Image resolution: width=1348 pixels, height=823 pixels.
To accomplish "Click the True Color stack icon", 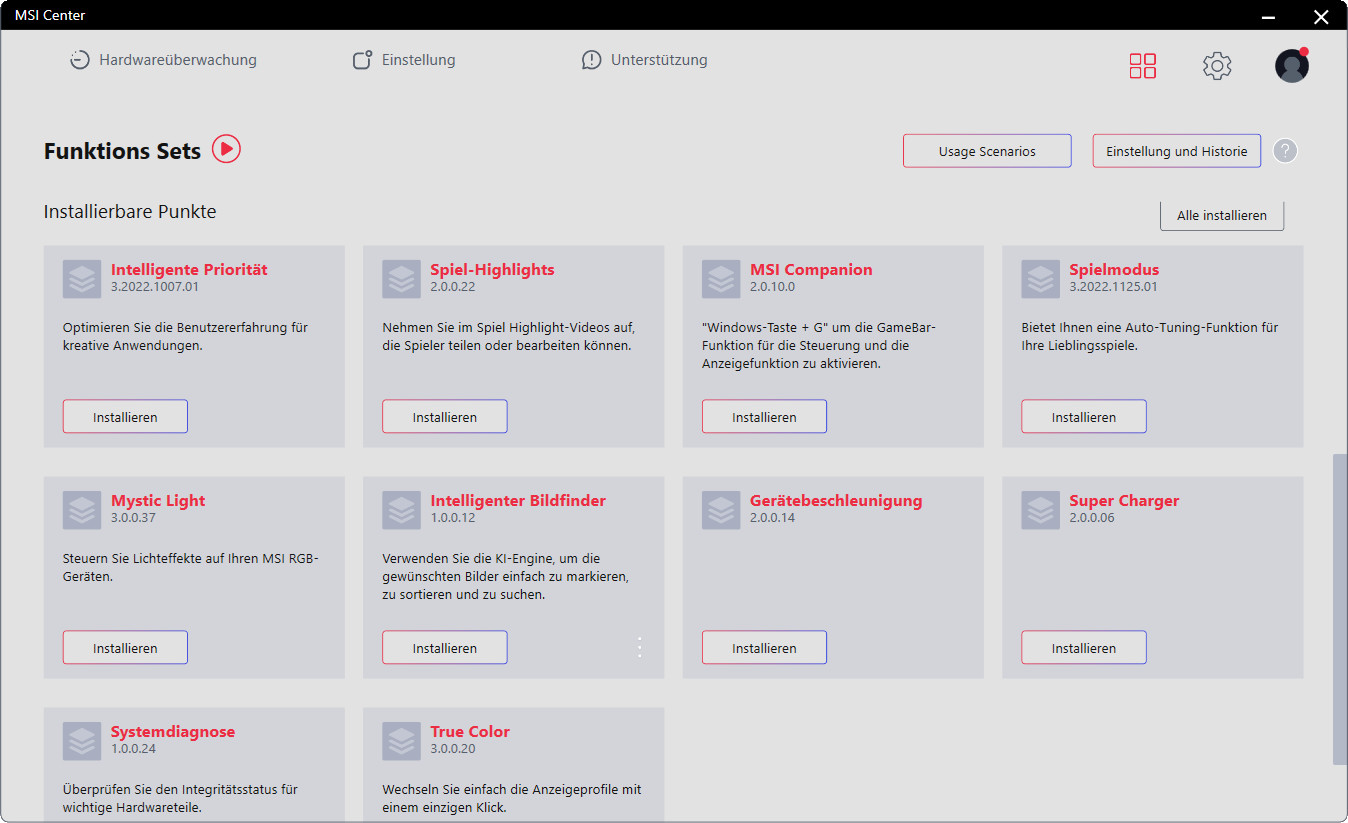I will 401,741.
